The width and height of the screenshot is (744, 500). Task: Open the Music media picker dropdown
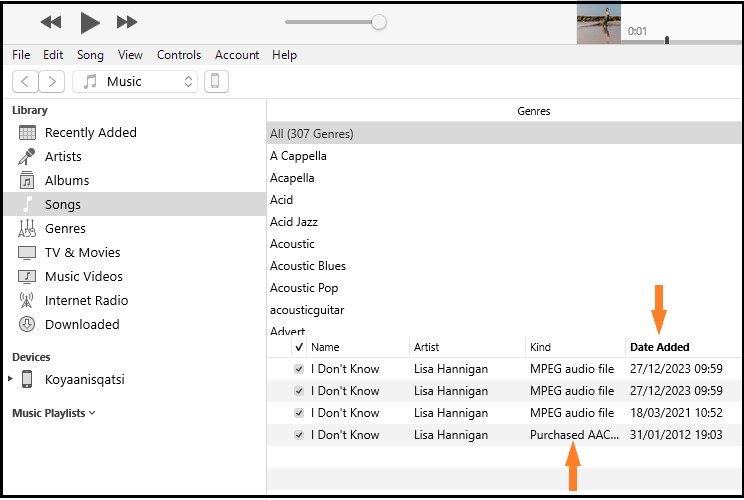135,82
